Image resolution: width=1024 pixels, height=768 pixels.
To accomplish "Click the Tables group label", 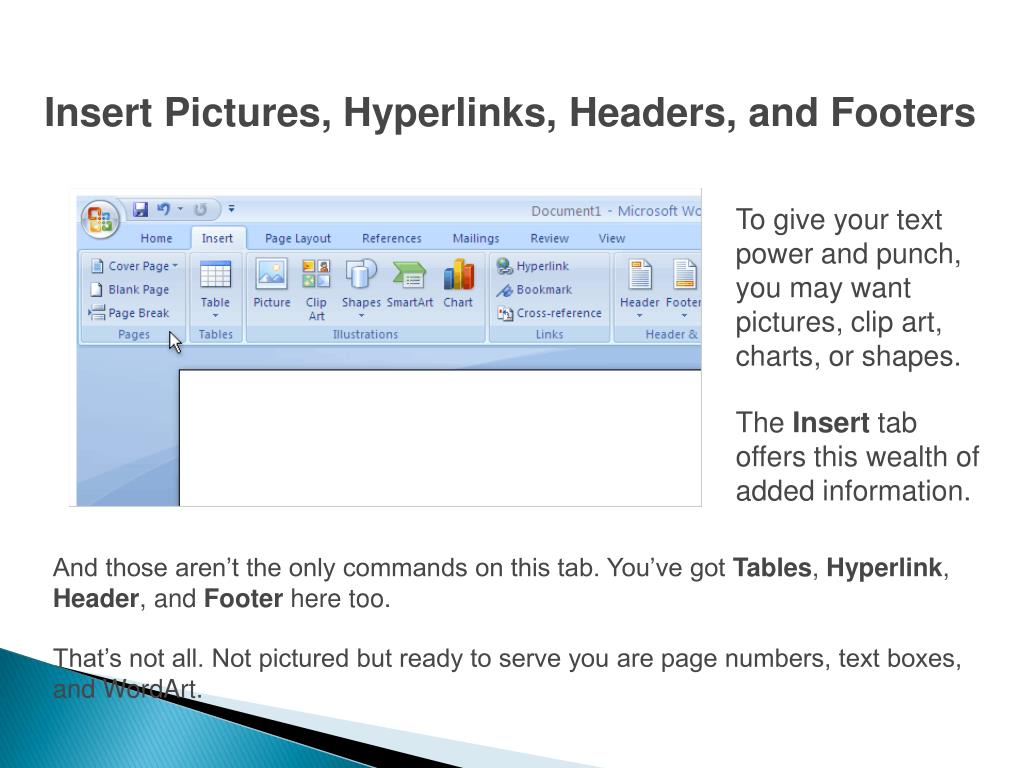I will 216,334.
